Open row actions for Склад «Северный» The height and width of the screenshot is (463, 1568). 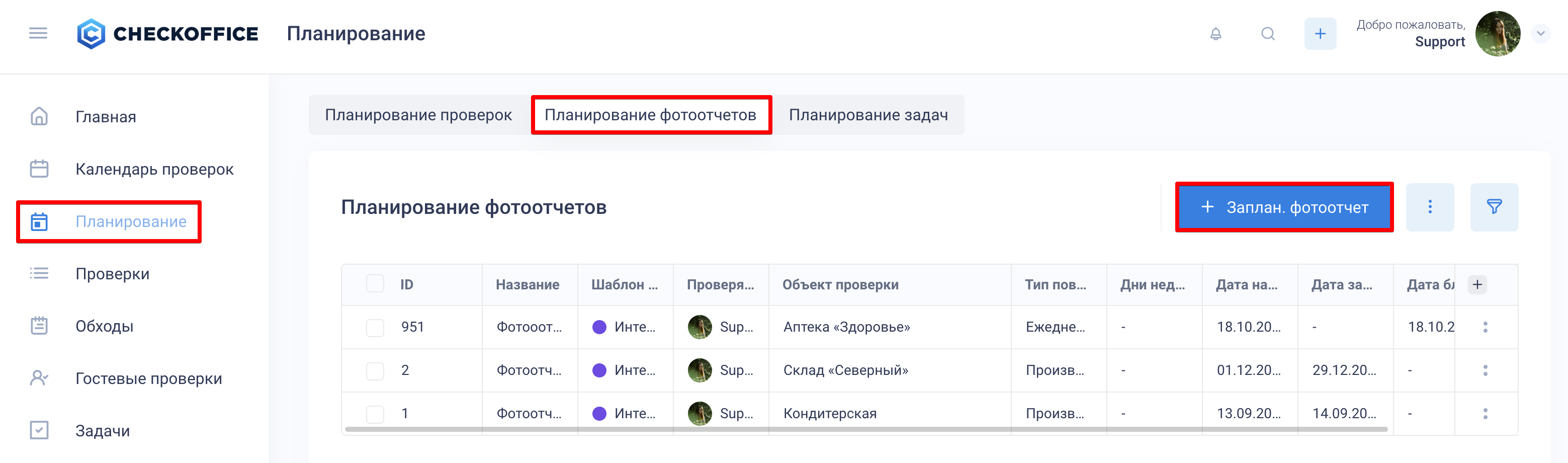(1485, 370)
